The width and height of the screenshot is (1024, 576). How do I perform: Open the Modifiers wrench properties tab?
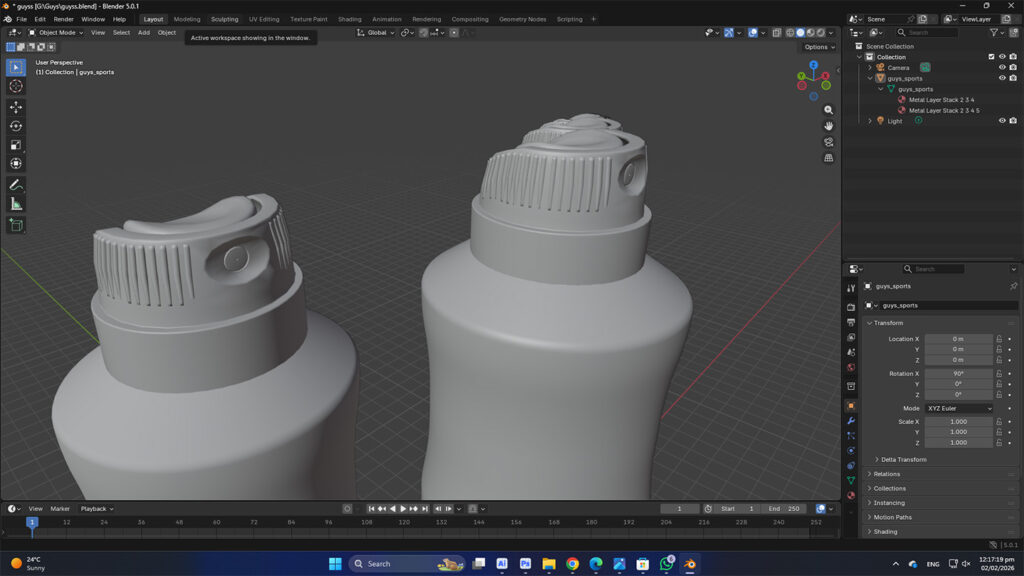(851, 421)
